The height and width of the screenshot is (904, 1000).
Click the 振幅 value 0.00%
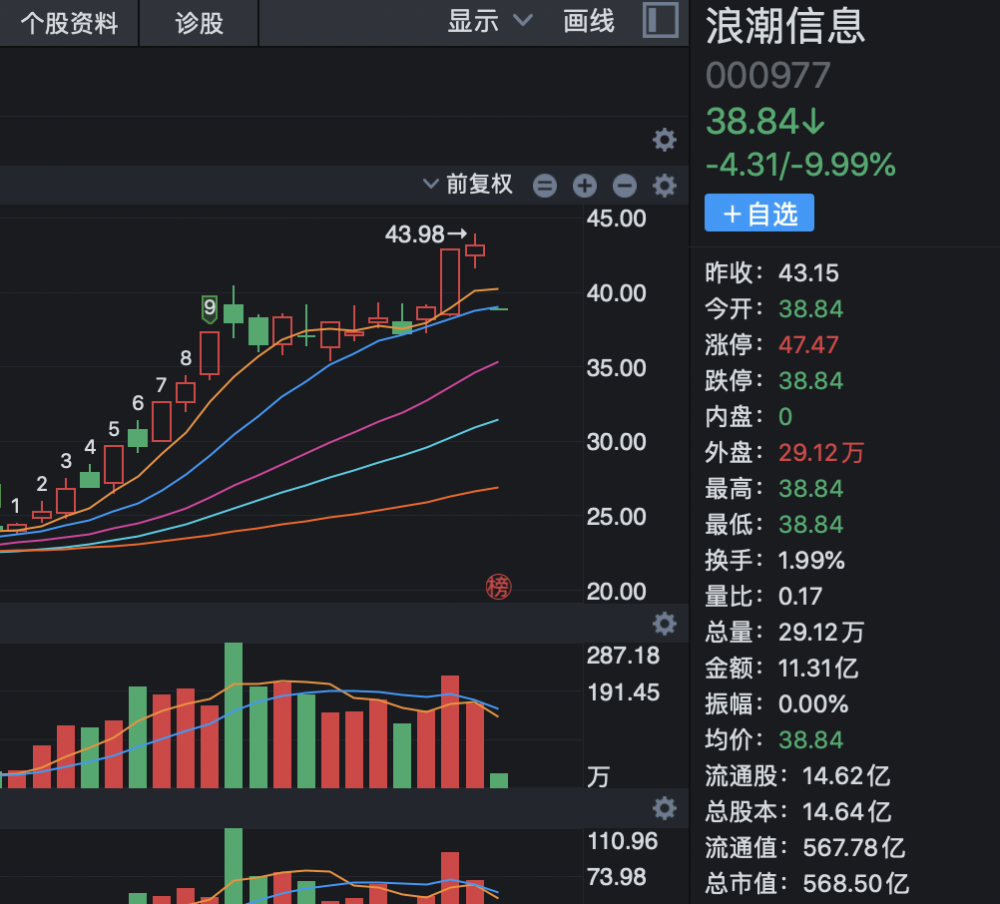813,704
